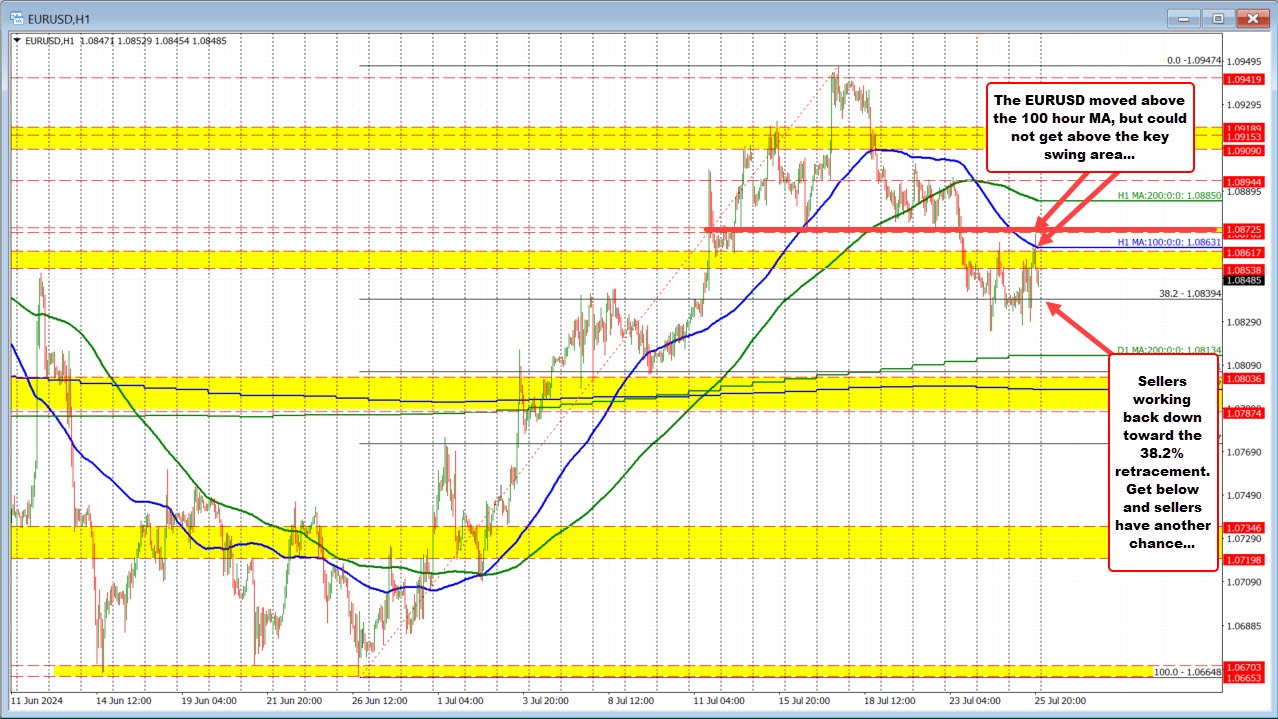This screenshot has width=1278, height=719.
Task: Click the '19 Jun 04:00' time axis label
Action: click(x=209, y=701)
